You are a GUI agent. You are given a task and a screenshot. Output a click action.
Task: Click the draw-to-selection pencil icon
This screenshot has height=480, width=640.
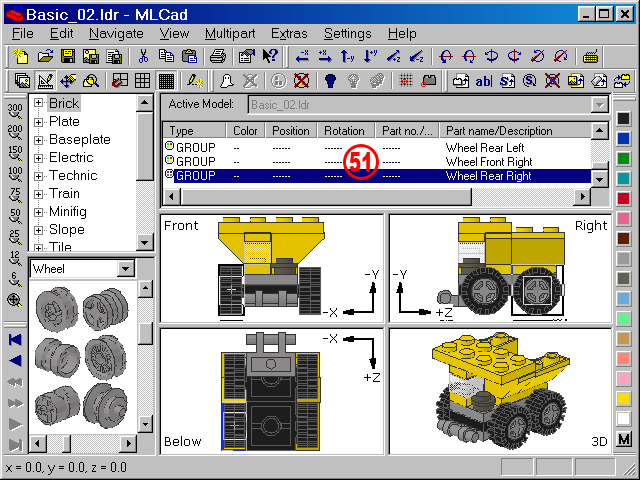coord(195,80)
